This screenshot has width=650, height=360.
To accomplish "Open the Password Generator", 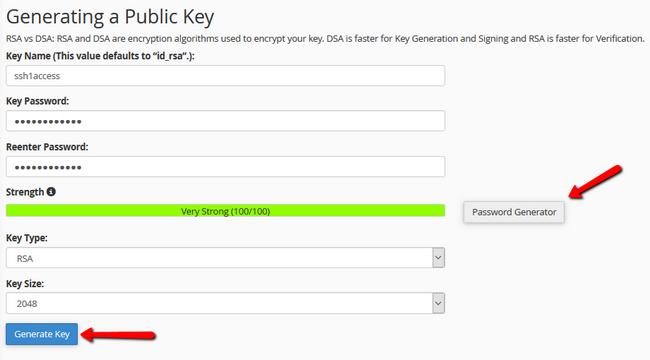I will [x=514, y=212].
